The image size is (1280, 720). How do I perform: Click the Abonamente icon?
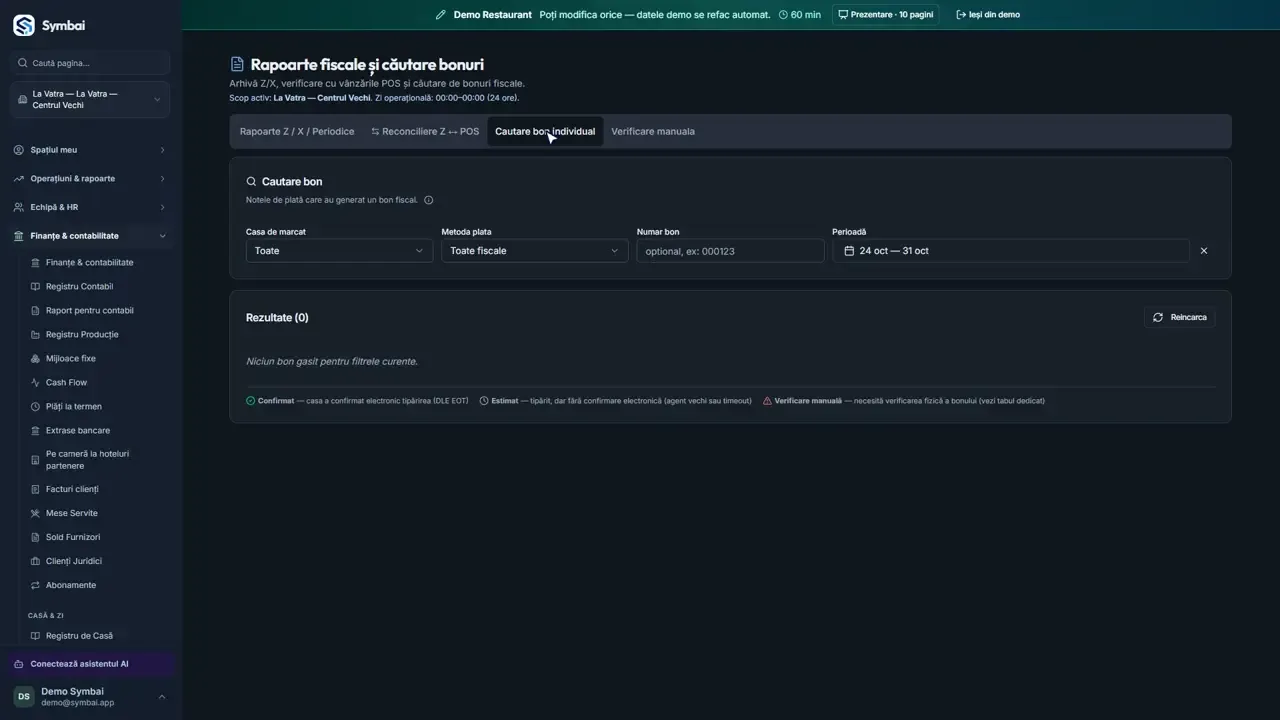(x=36, y=586)
